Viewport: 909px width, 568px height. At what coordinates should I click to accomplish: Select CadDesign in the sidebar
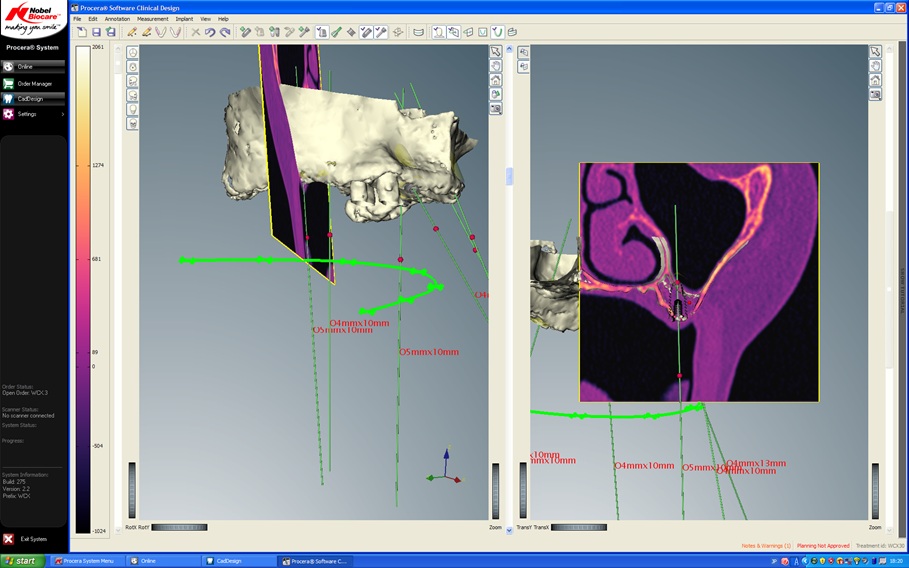(33, 99)
